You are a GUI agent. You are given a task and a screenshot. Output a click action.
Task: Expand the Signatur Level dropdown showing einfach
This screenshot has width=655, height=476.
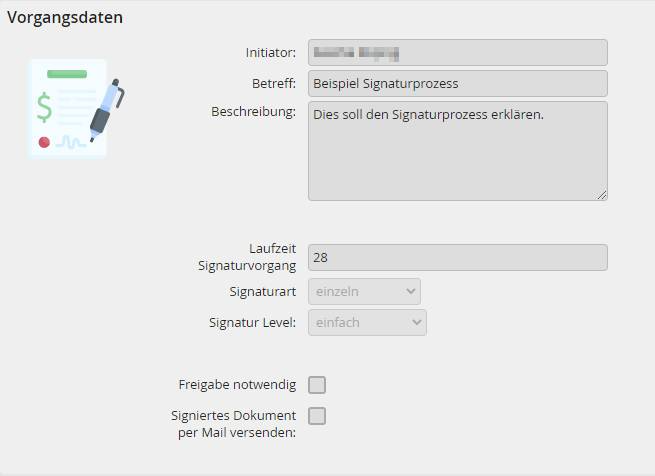367,322
